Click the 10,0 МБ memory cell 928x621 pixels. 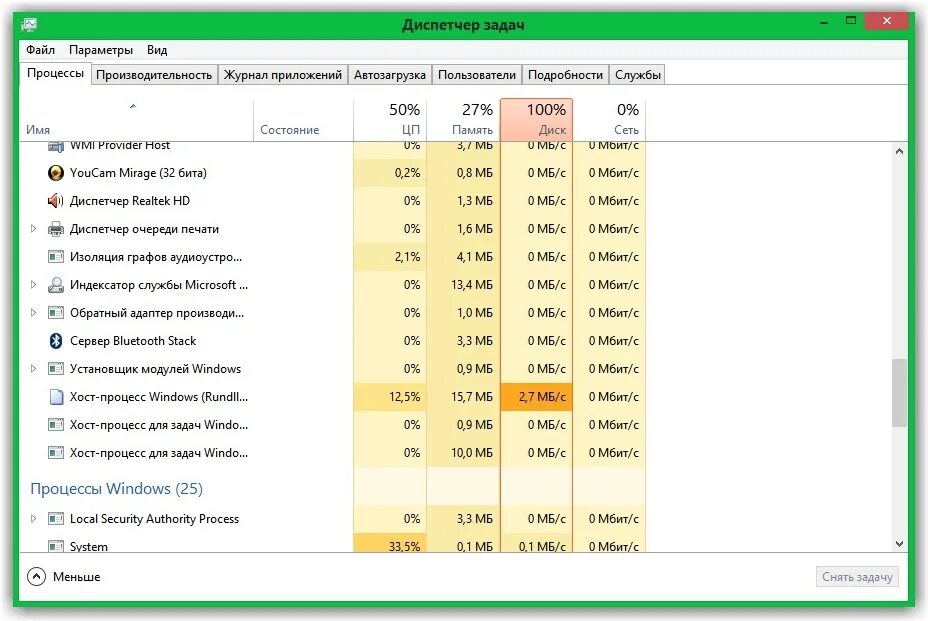(463, 453)
